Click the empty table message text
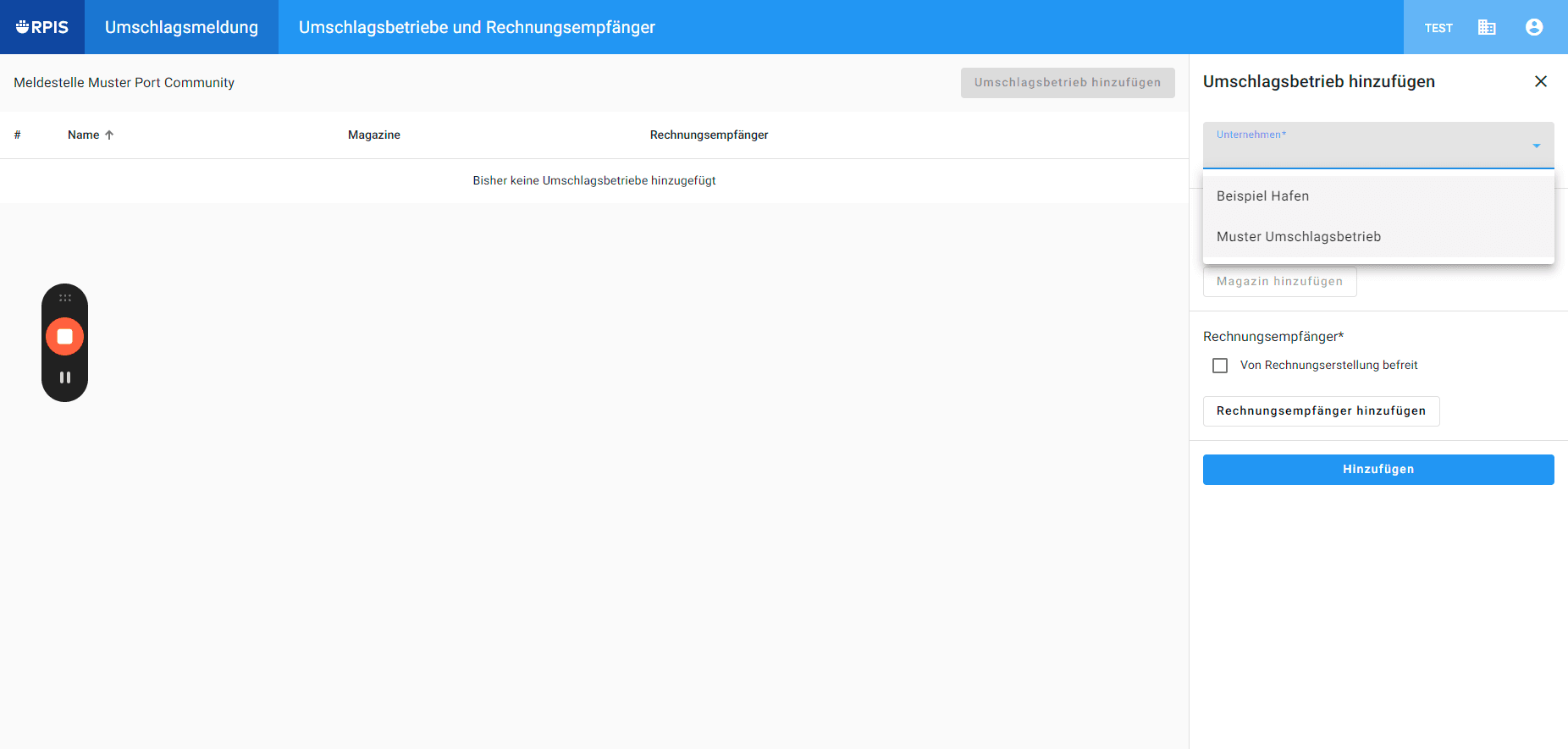 [594, 180]
